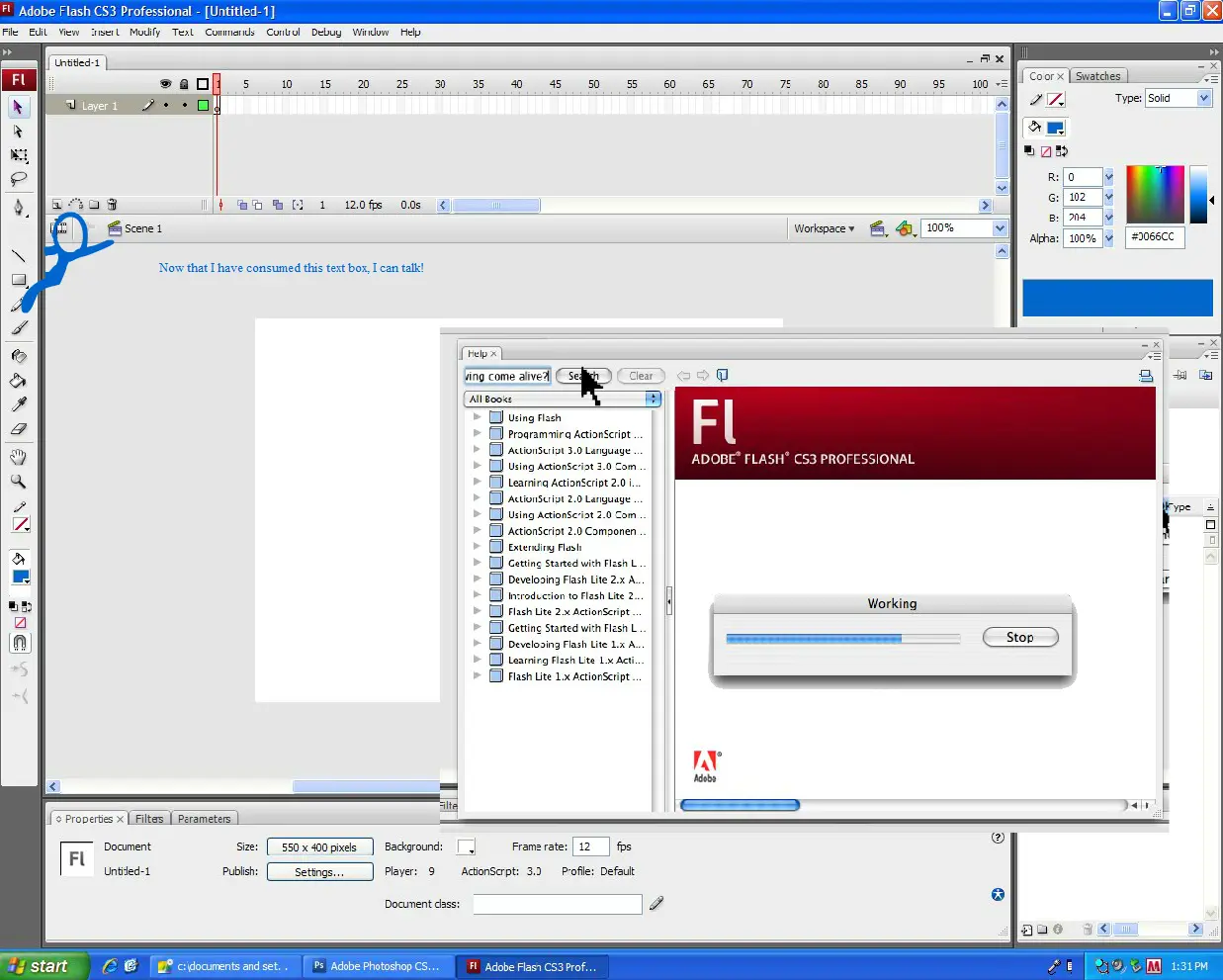Image resolution: width=1223 pixels, height=980 pixels.
Task: Toggle Edit Multiple Frames button
Action: (278, 205)
